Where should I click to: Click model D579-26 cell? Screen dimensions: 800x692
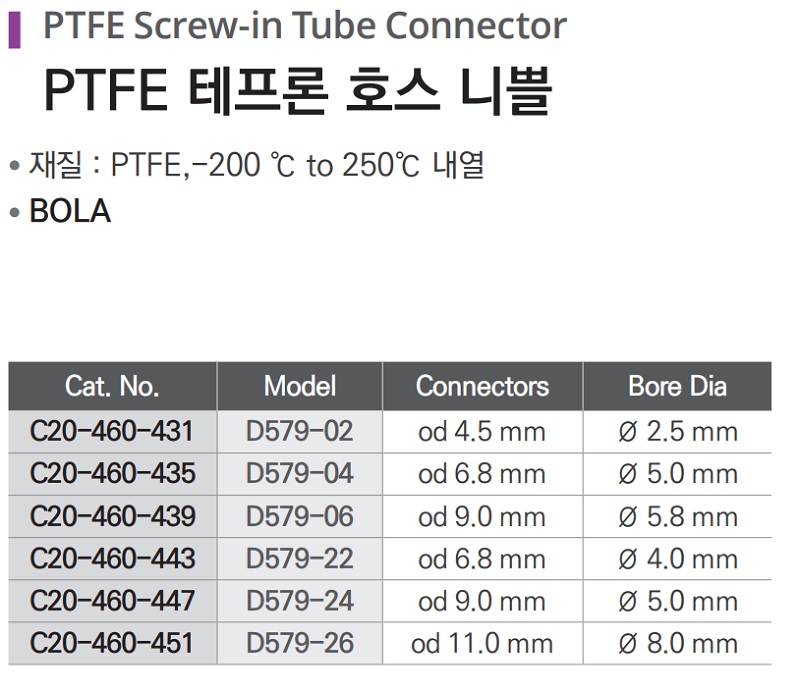[x=299, y=643]
